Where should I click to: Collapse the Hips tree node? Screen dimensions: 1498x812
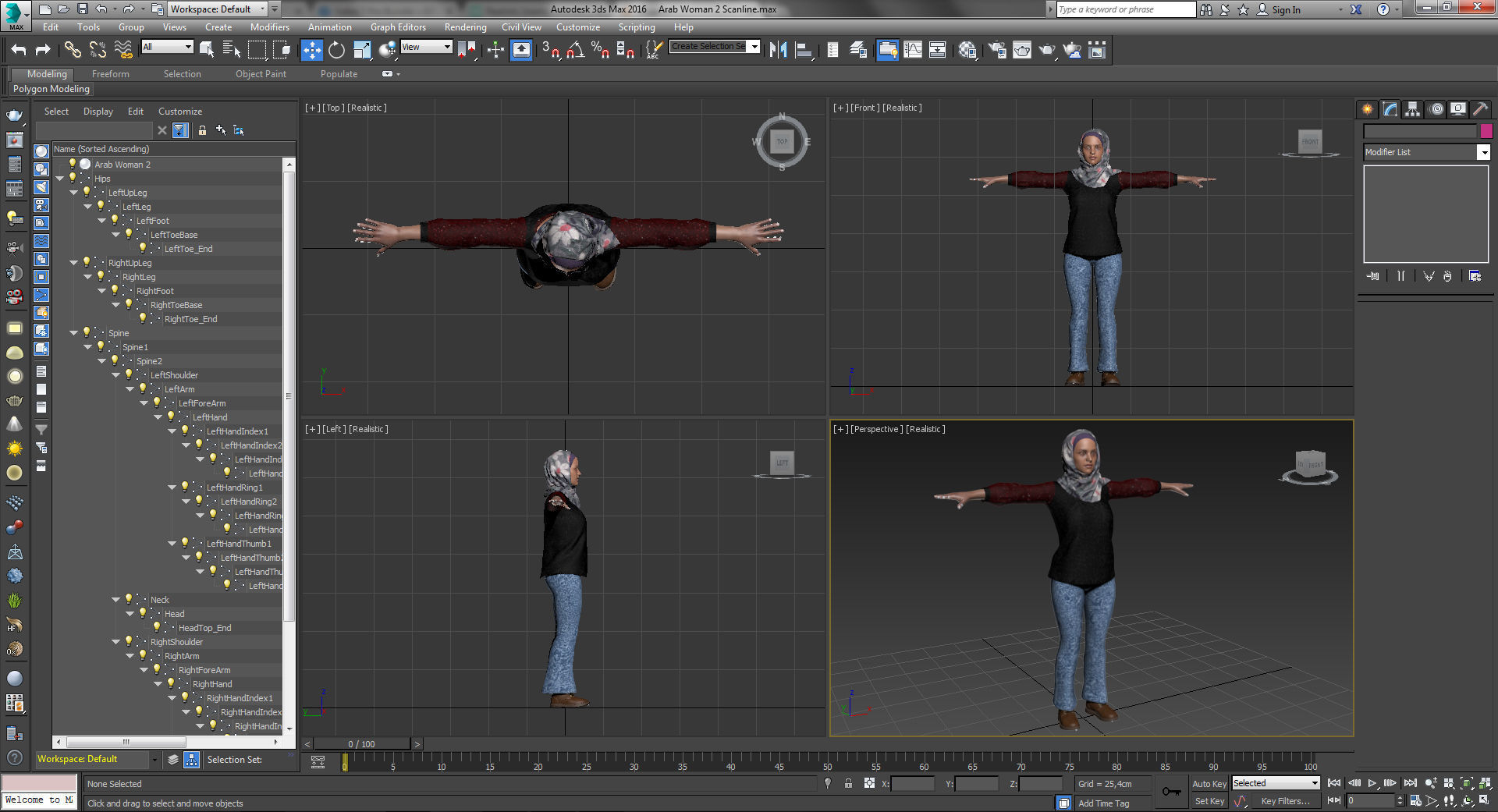click(60, 179)
